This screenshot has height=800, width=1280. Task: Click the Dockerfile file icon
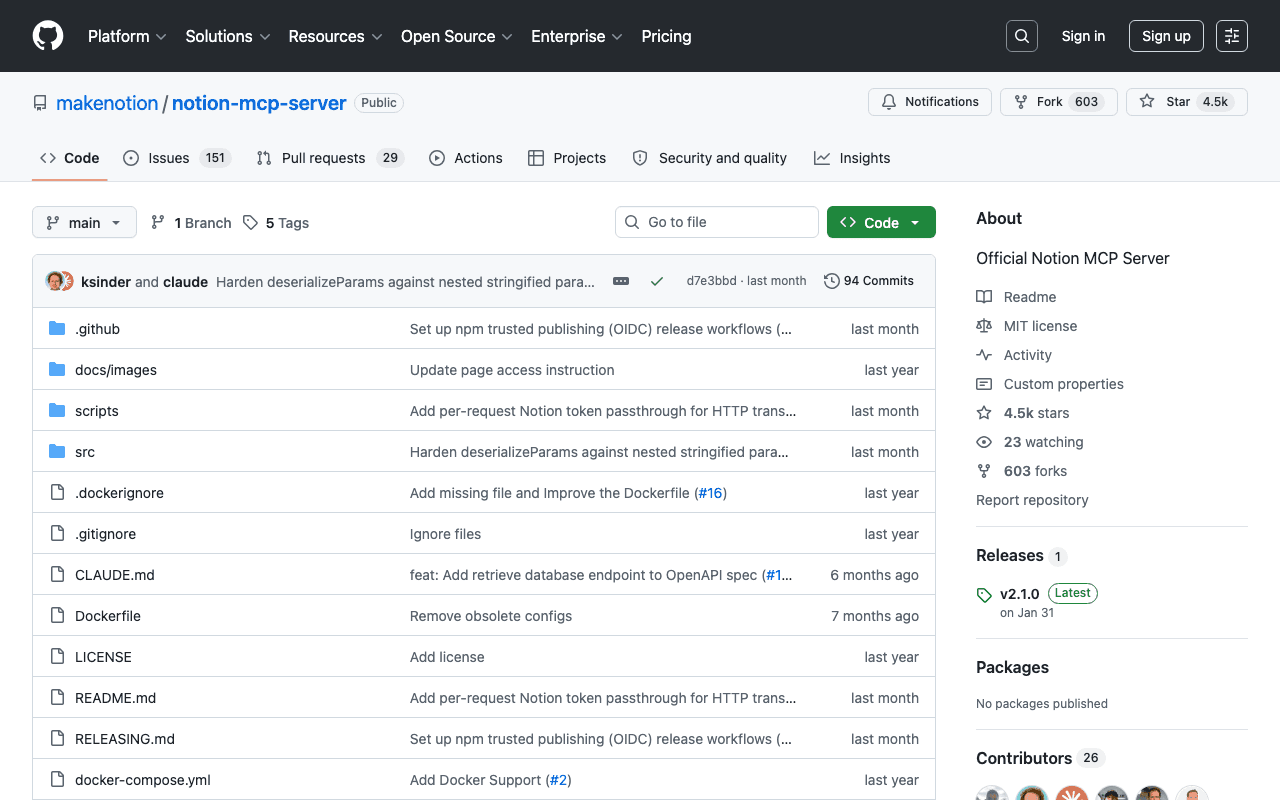point(57,616)
